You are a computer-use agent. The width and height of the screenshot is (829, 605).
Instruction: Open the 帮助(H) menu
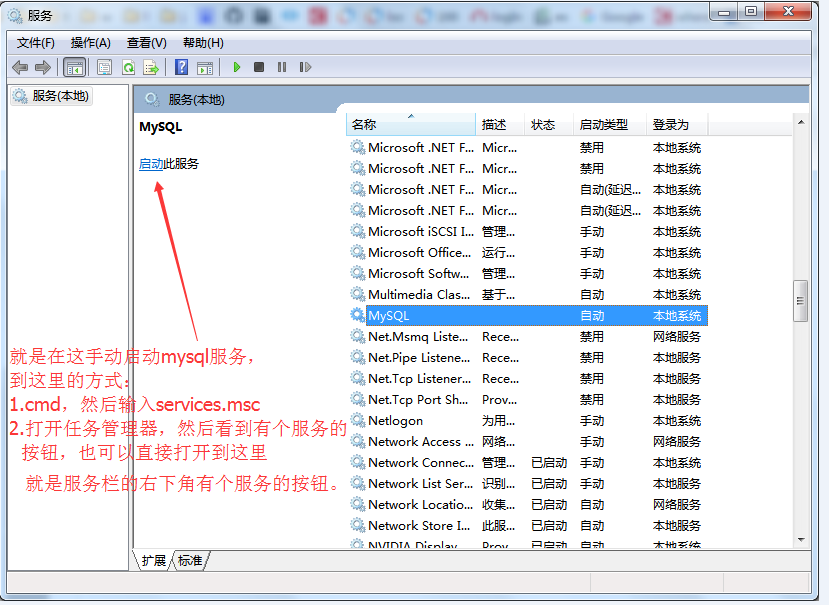[203, 43]
